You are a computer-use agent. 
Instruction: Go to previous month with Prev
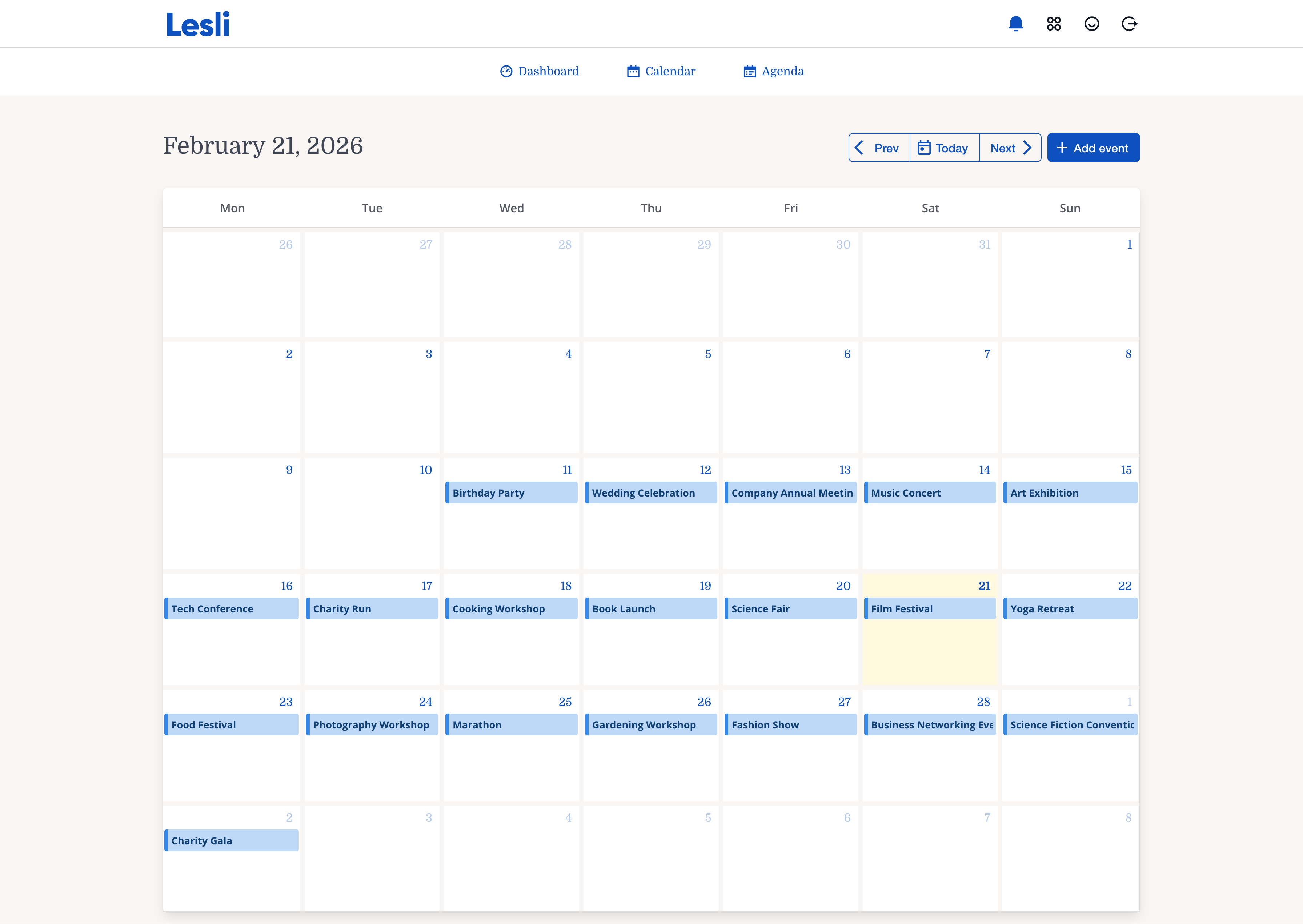[x=879, y=148]
